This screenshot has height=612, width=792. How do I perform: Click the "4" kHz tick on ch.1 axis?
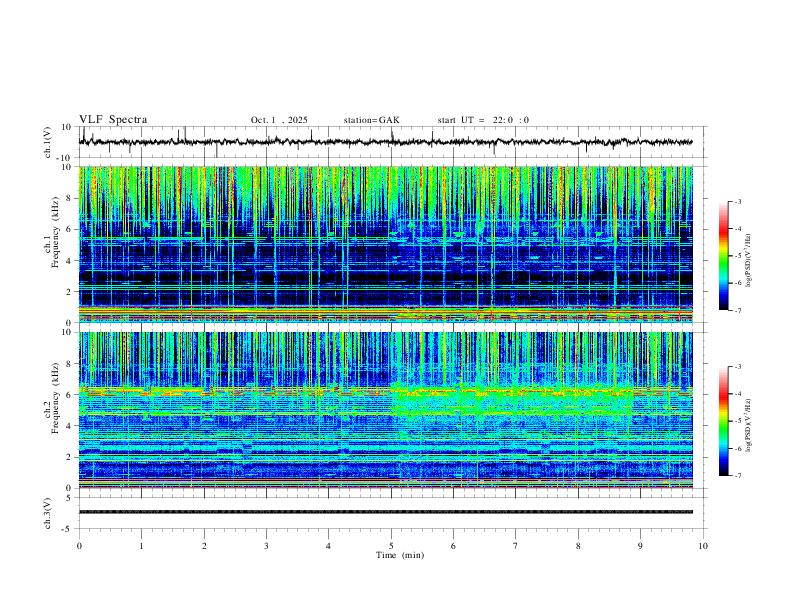(70, 261)
